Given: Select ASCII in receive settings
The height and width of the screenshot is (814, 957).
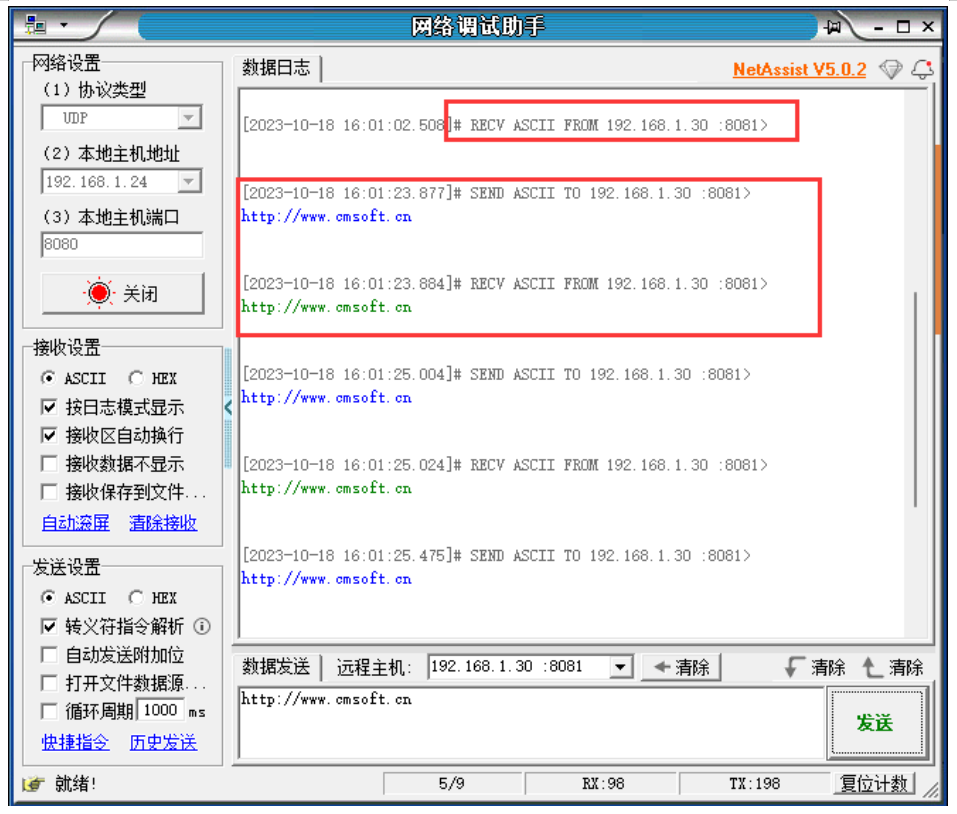Looking at the screenshot, I should (x=73, y=378).
